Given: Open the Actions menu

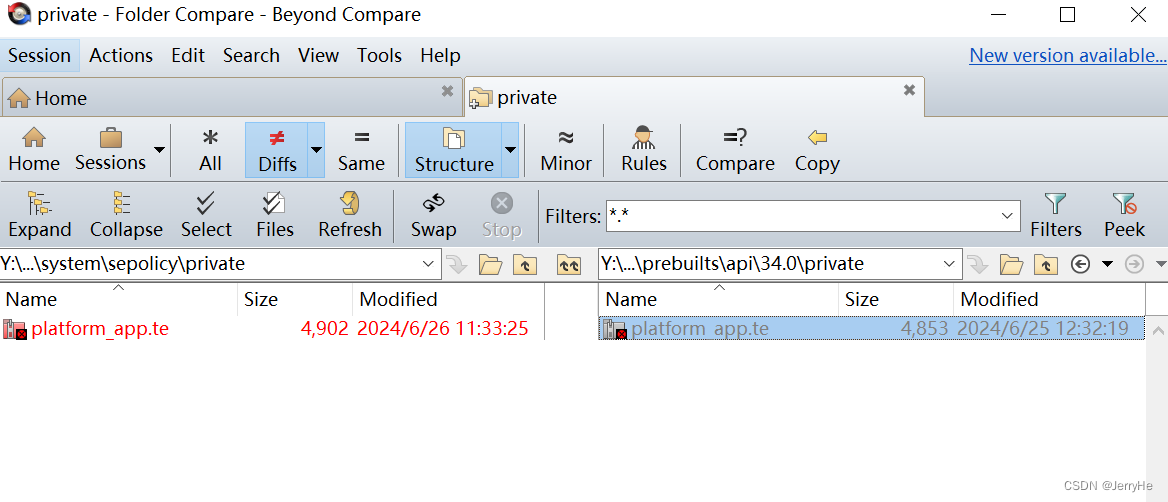Looking at the screenshot, I should point(121,55).
